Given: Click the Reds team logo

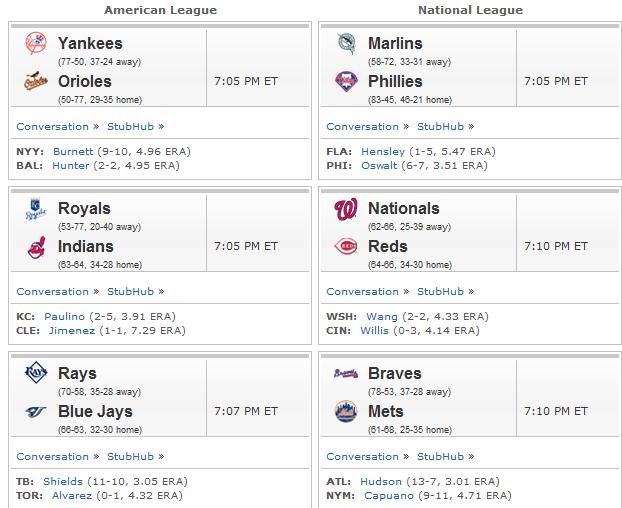Looking at the screenshot, I should [346, 246].
